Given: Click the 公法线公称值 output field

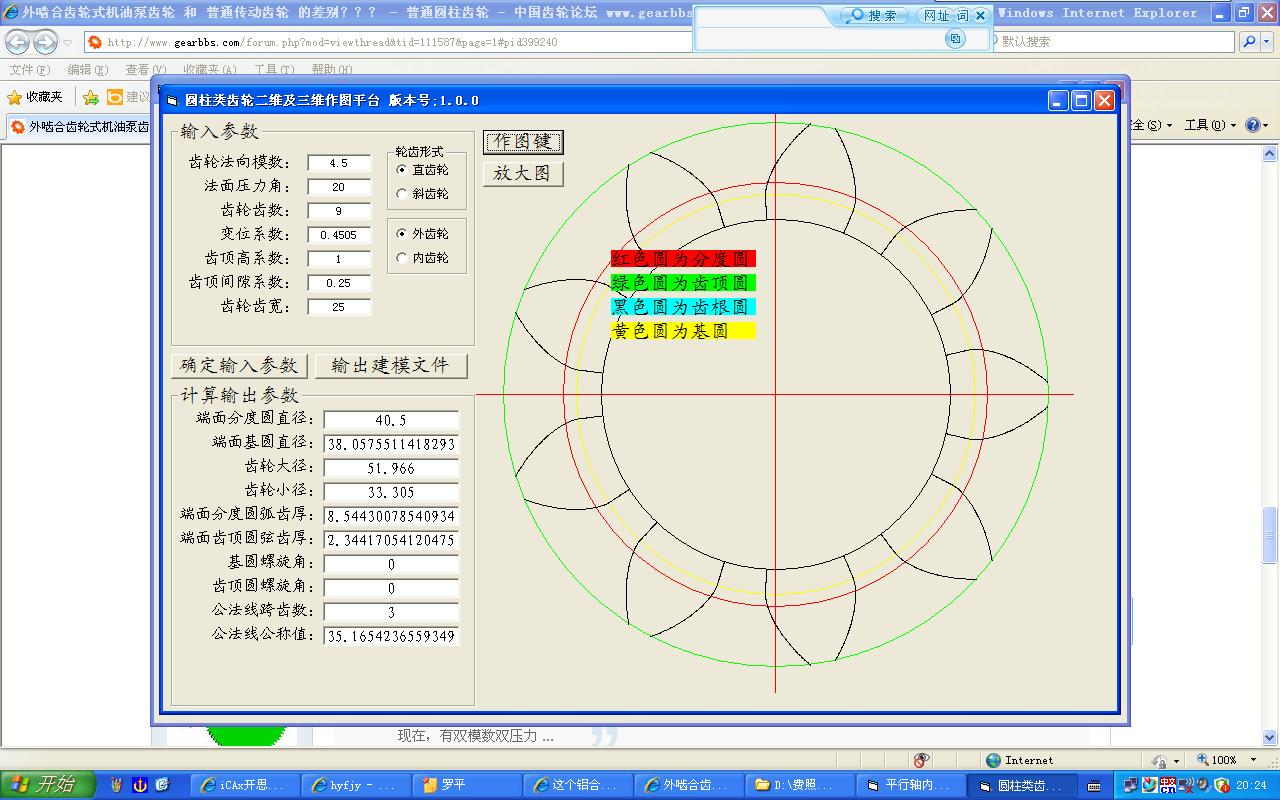Looking at the screenshot, I should (391, 636).
